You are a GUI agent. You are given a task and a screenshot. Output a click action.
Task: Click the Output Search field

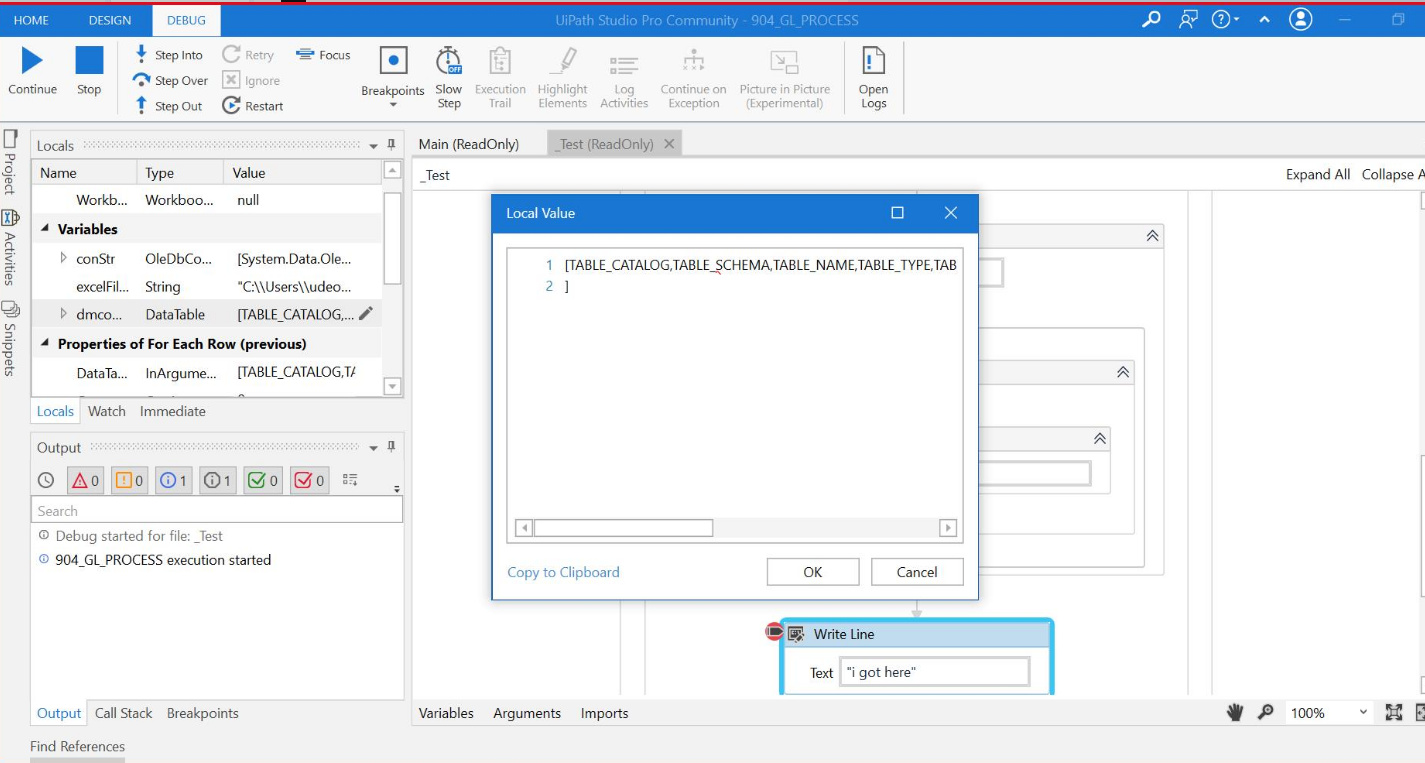(217, 510)
